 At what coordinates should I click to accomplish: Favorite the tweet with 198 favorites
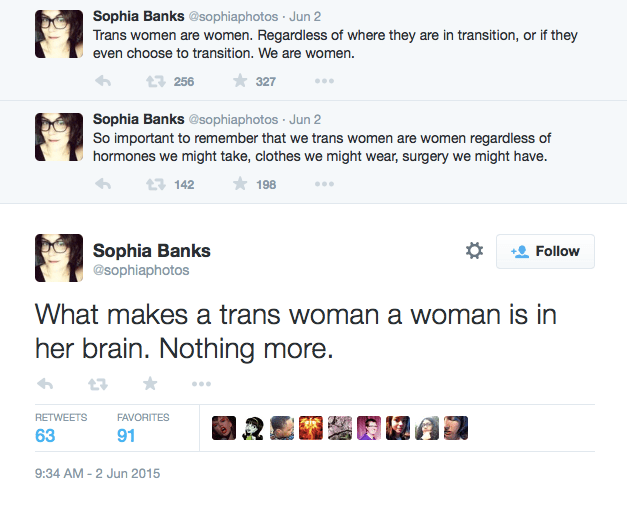point(240,184)
